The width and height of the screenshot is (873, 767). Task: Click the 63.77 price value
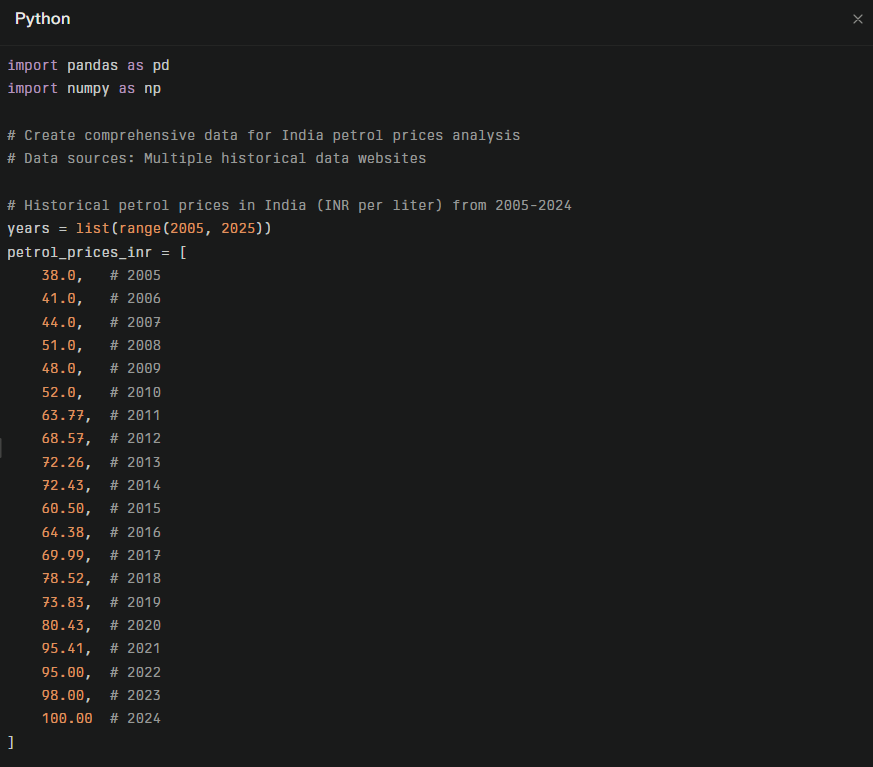click(63, 415)
